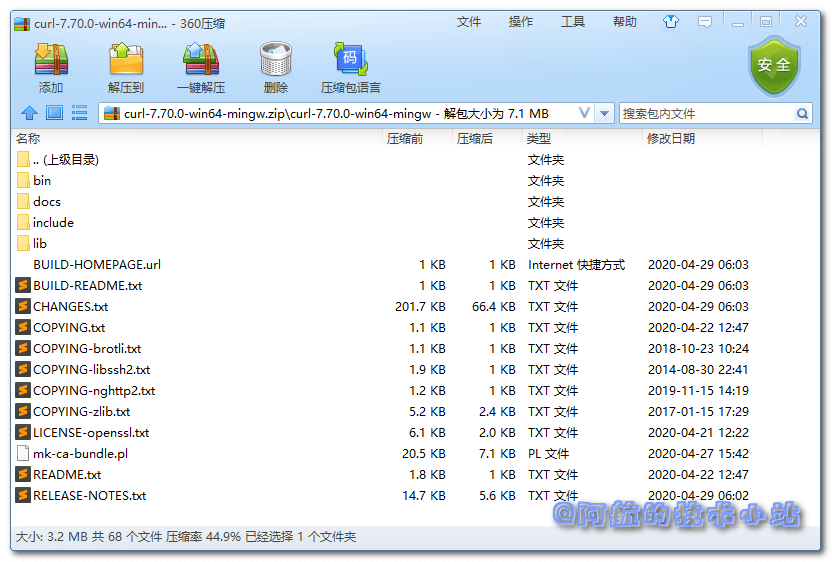
Task: Select BUILD-HOMEPAGE.url file name
Action: [x=97, y=264]
